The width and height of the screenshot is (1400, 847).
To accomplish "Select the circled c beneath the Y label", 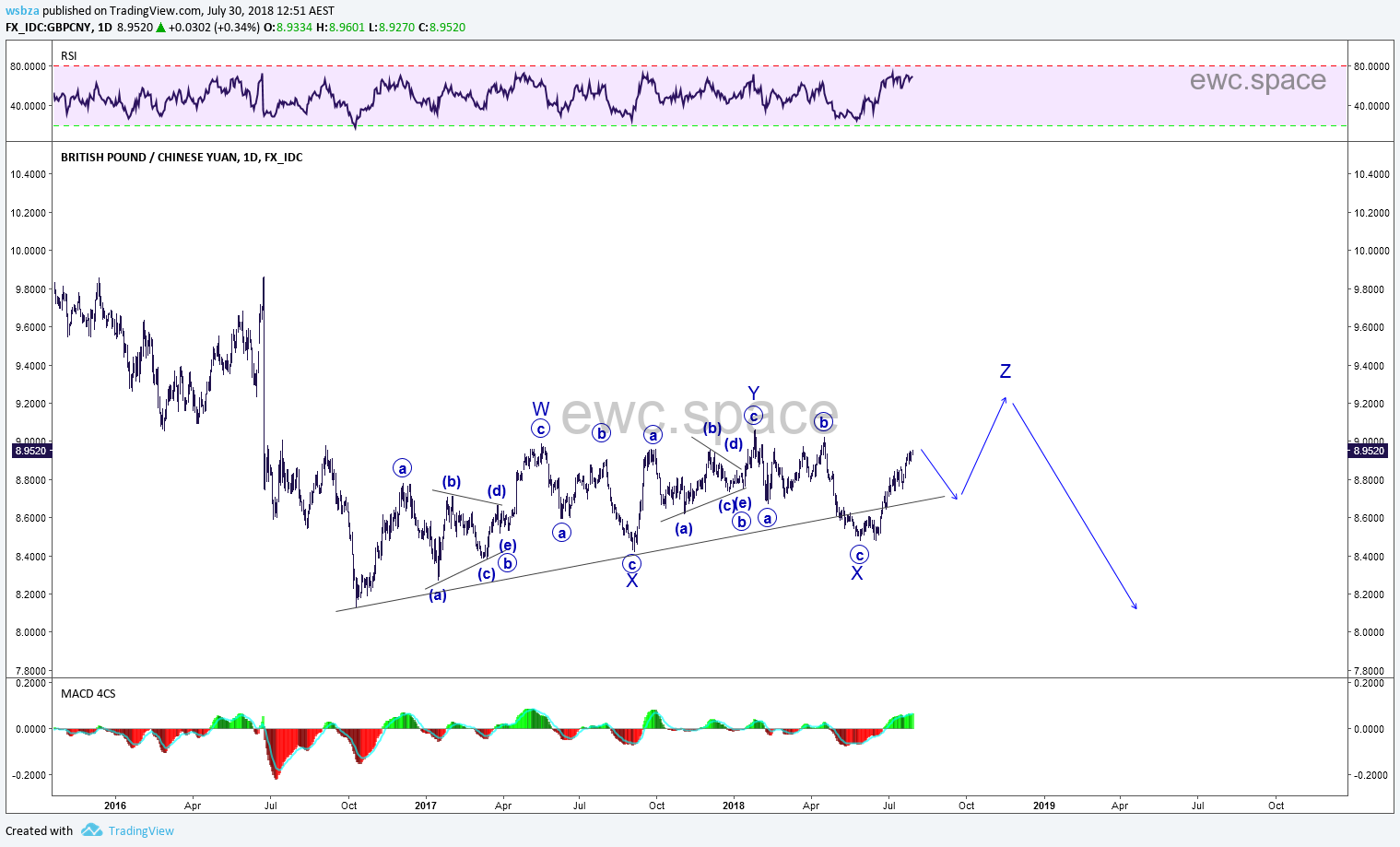I will click(x=753, y=417).
